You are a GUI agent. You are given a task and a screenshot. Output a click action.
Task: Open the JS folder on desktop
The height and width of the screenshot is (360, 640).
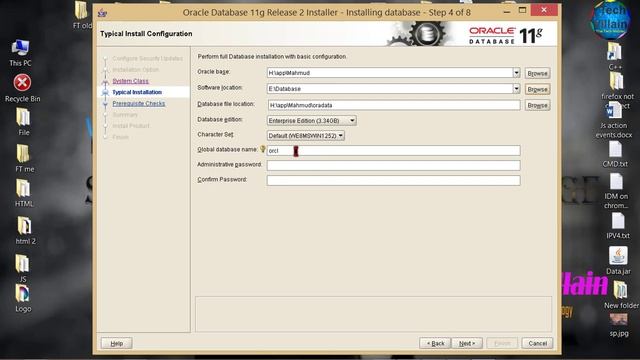click(22, 267)
